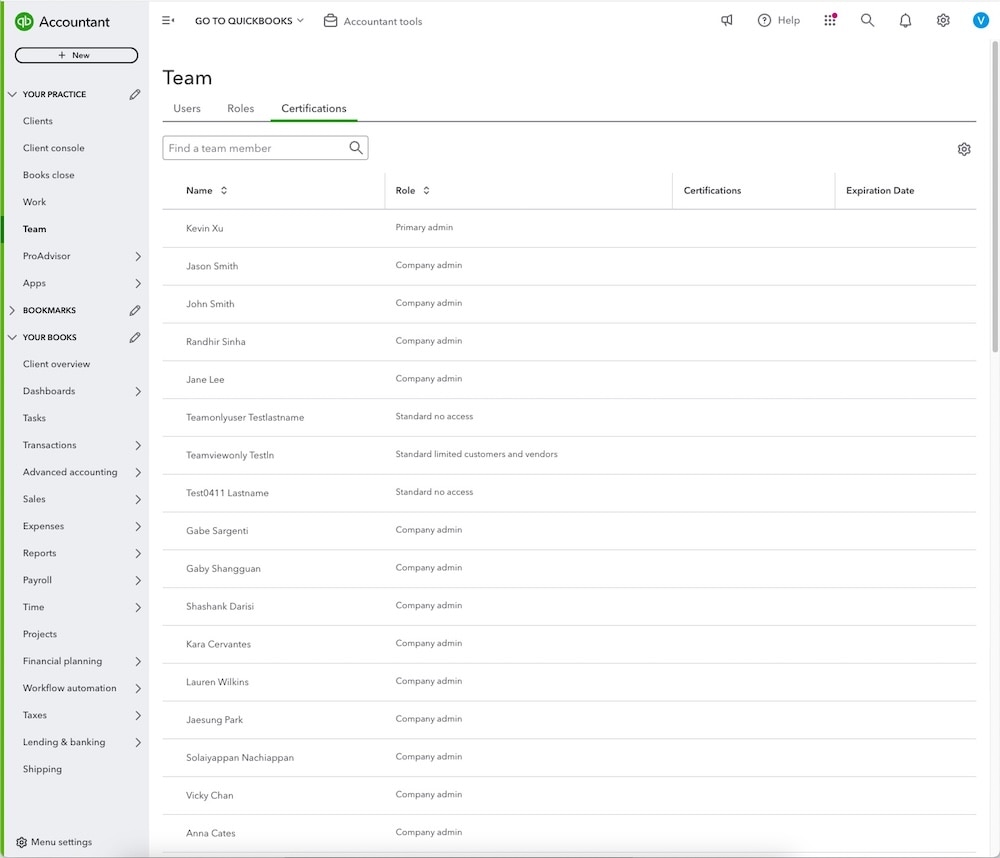
Task: Switch to the Roles tab
Action: tap(240, 108)
